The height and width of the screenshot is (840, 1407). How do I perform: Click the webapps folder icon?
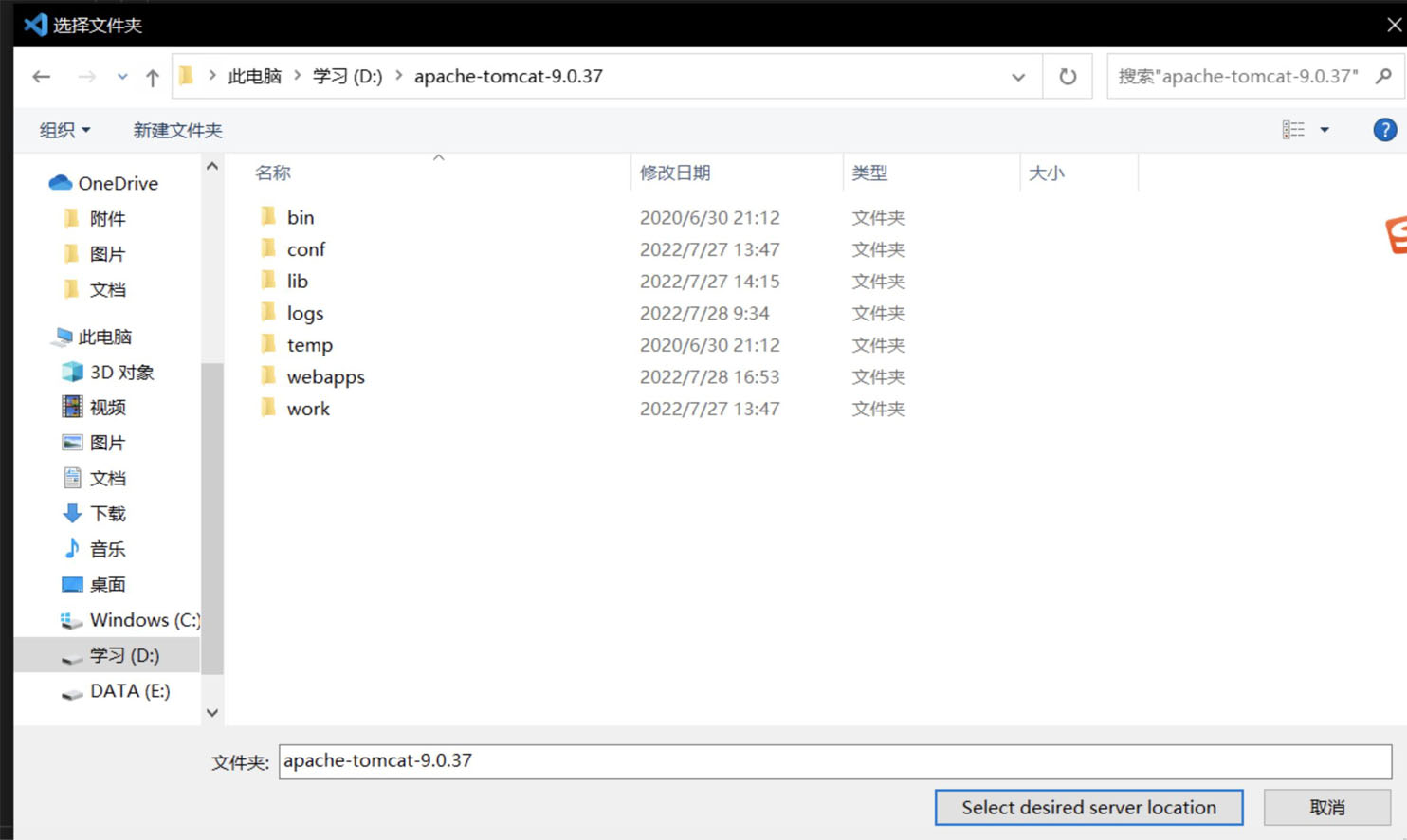(268, 375)
